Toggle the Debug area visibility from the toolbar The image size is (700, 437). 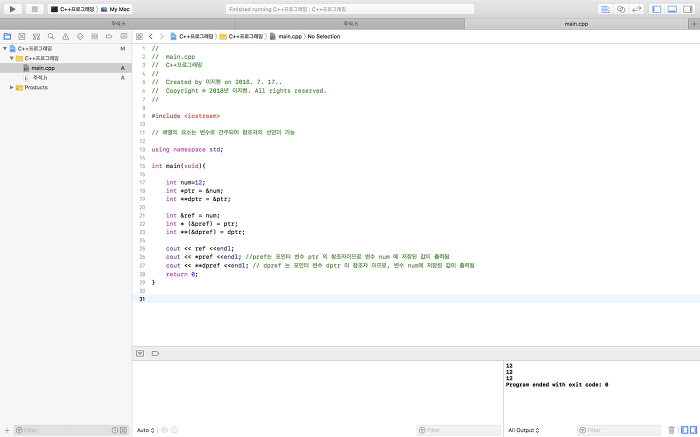click(x=672, y=9)
